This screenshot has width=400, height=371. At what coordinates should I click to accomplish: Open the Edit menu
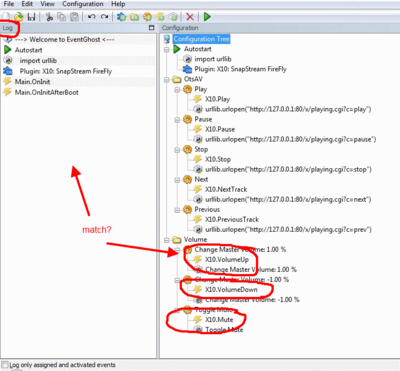click(x=27, y=4)
